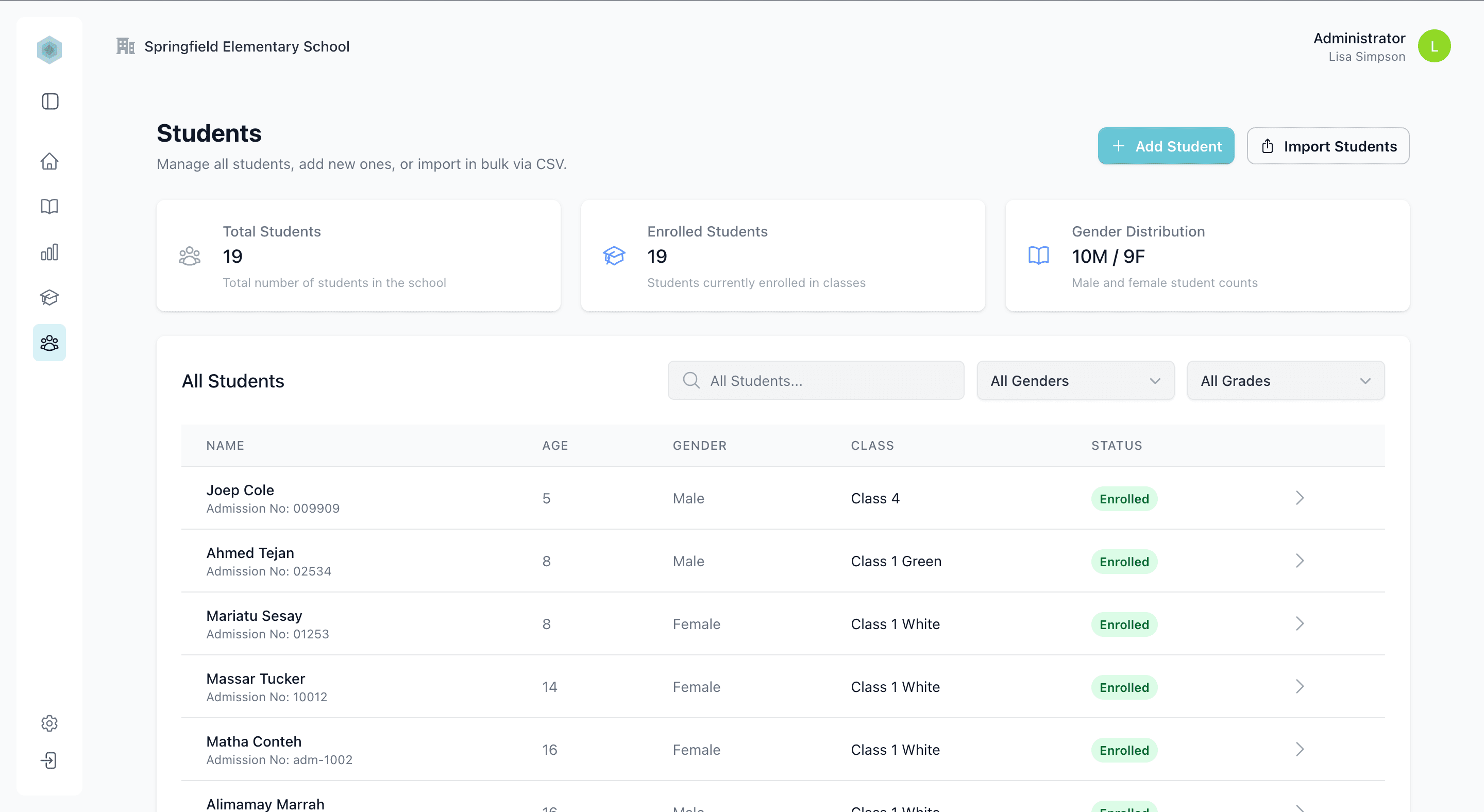This screenshot has width=1484, height=812.
Task: Toggle the sidebar panel icon
Action: (x=50, y=102)
